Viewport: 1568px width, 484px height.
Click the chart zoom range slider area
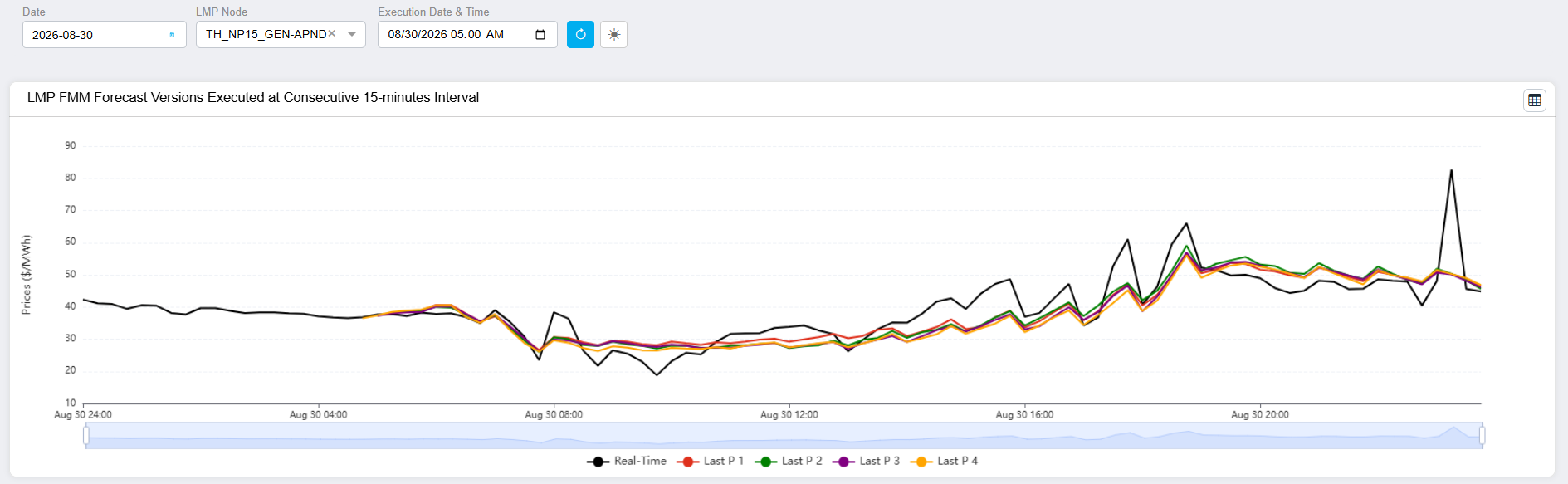coord(784,435)
